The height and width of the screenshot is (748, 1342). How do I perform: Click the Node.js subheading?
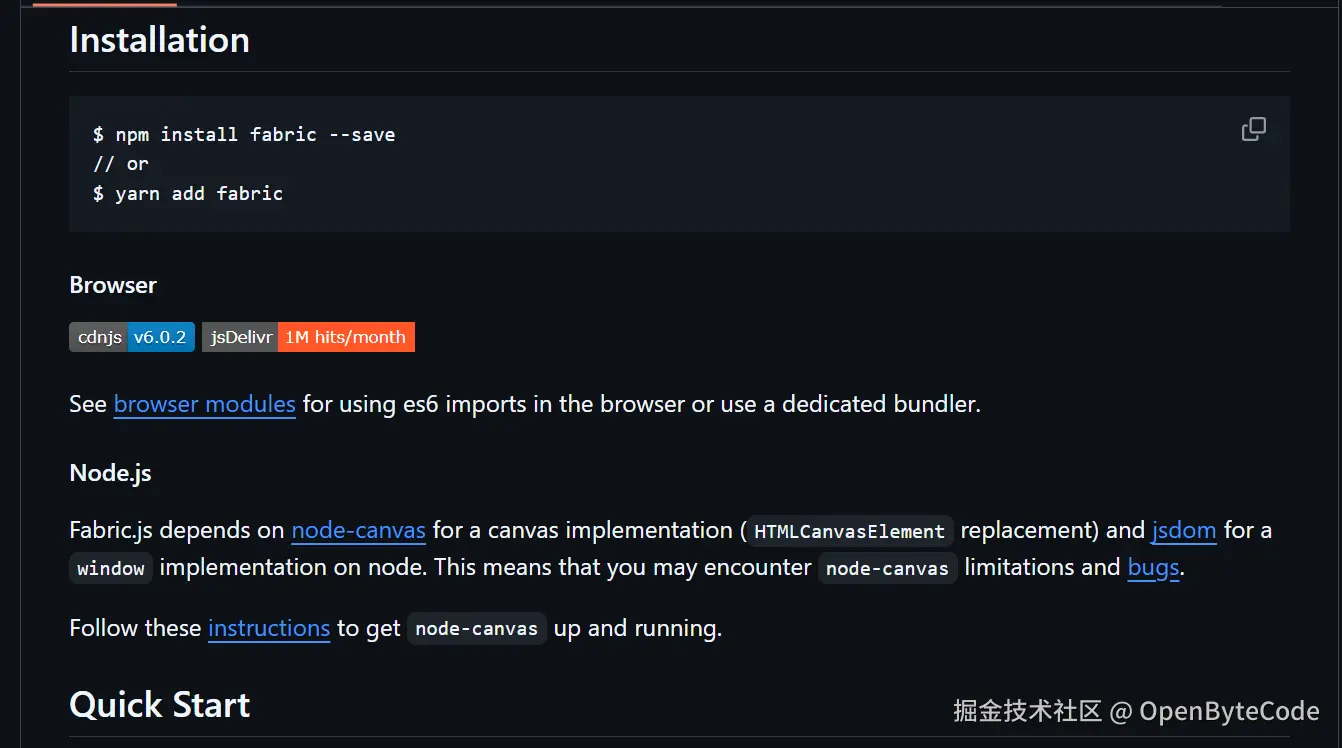coord(110,472)
